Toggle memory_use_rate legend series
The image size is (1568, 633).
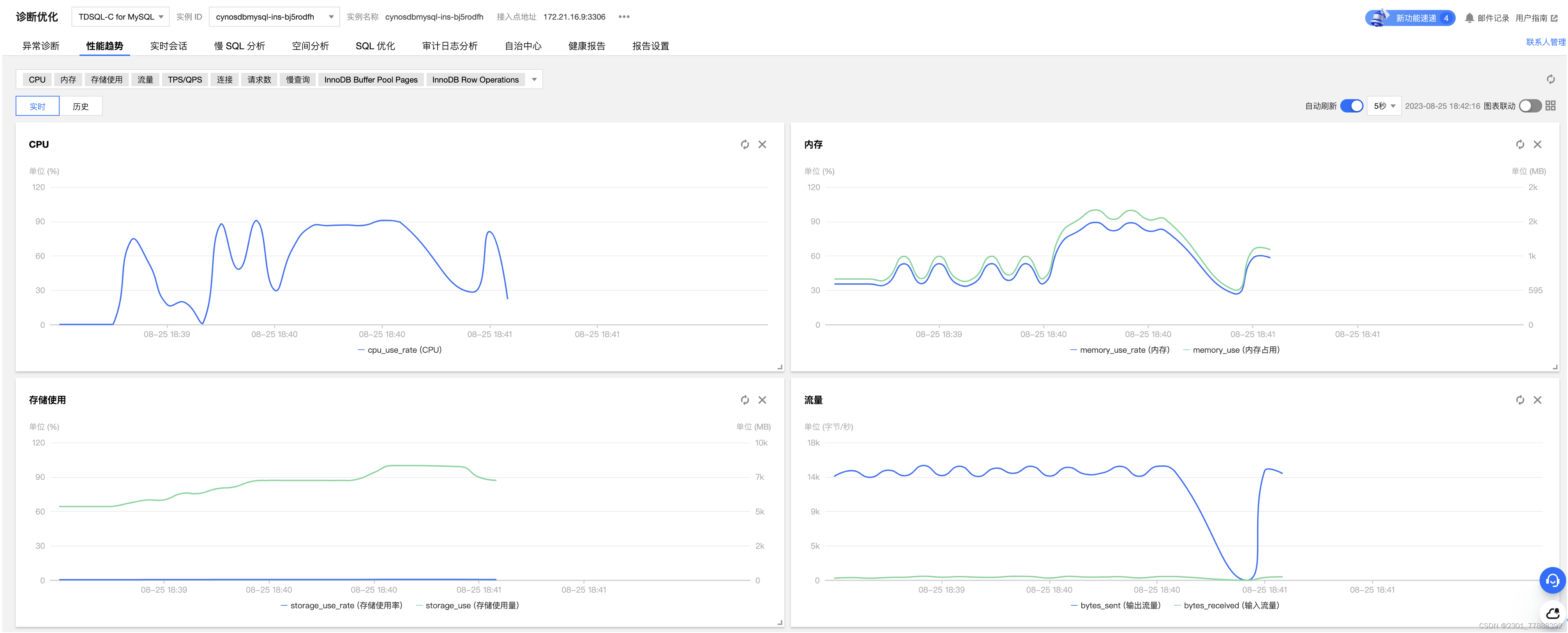tap(1120, 350)
